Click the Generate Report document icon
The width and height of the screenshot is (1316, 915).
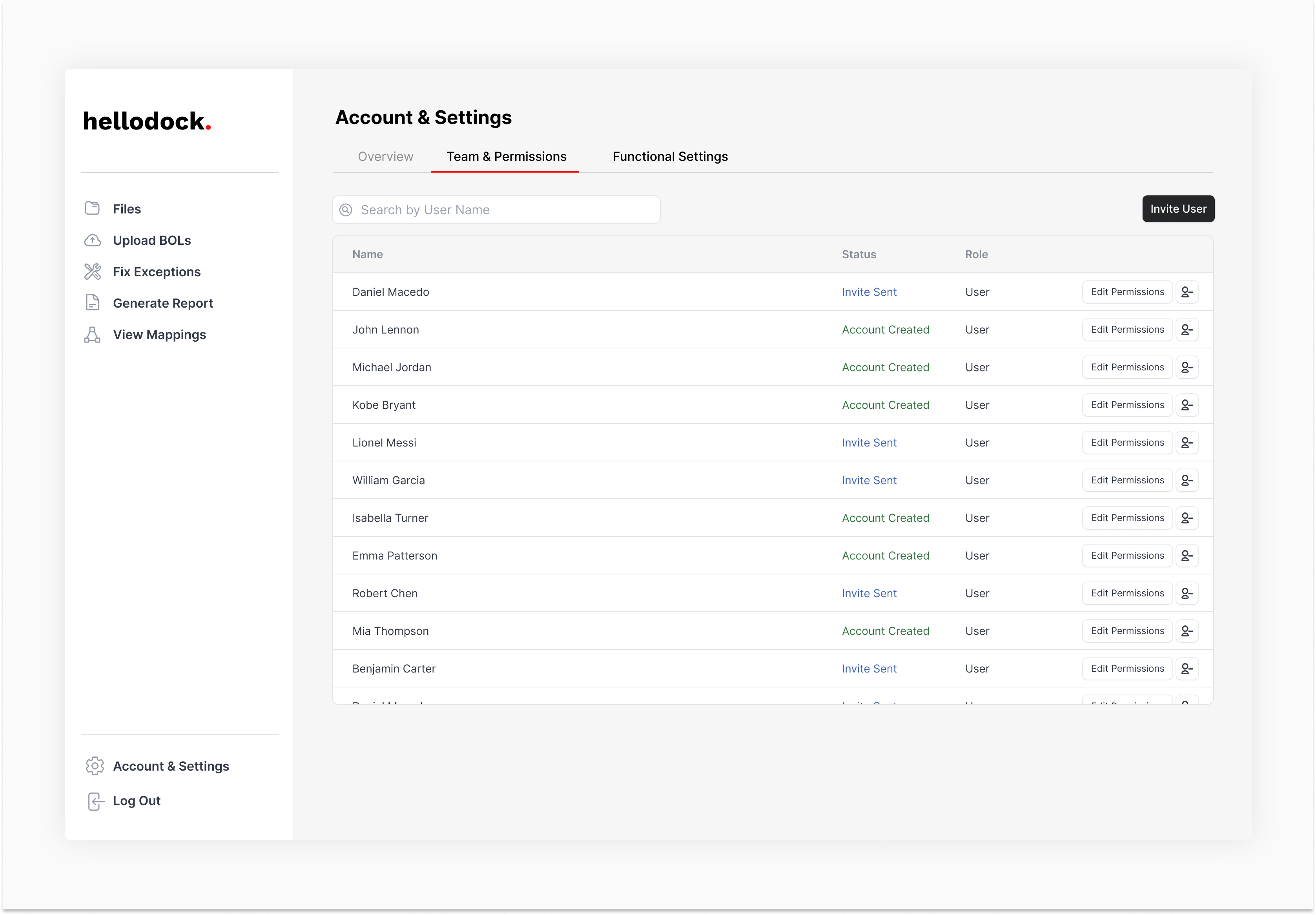point(92,303)
